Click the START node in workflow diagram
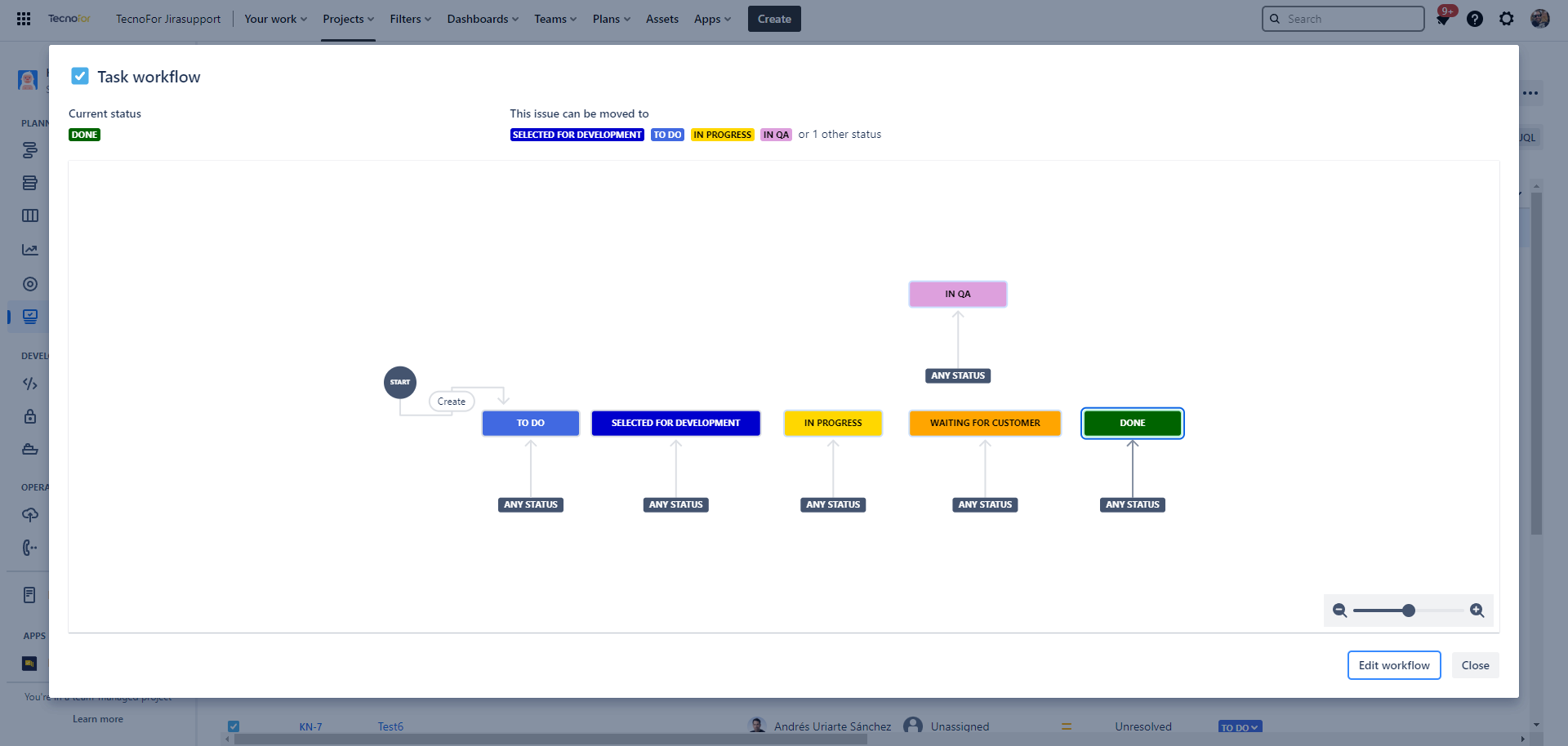 click(x=400, y=382)
